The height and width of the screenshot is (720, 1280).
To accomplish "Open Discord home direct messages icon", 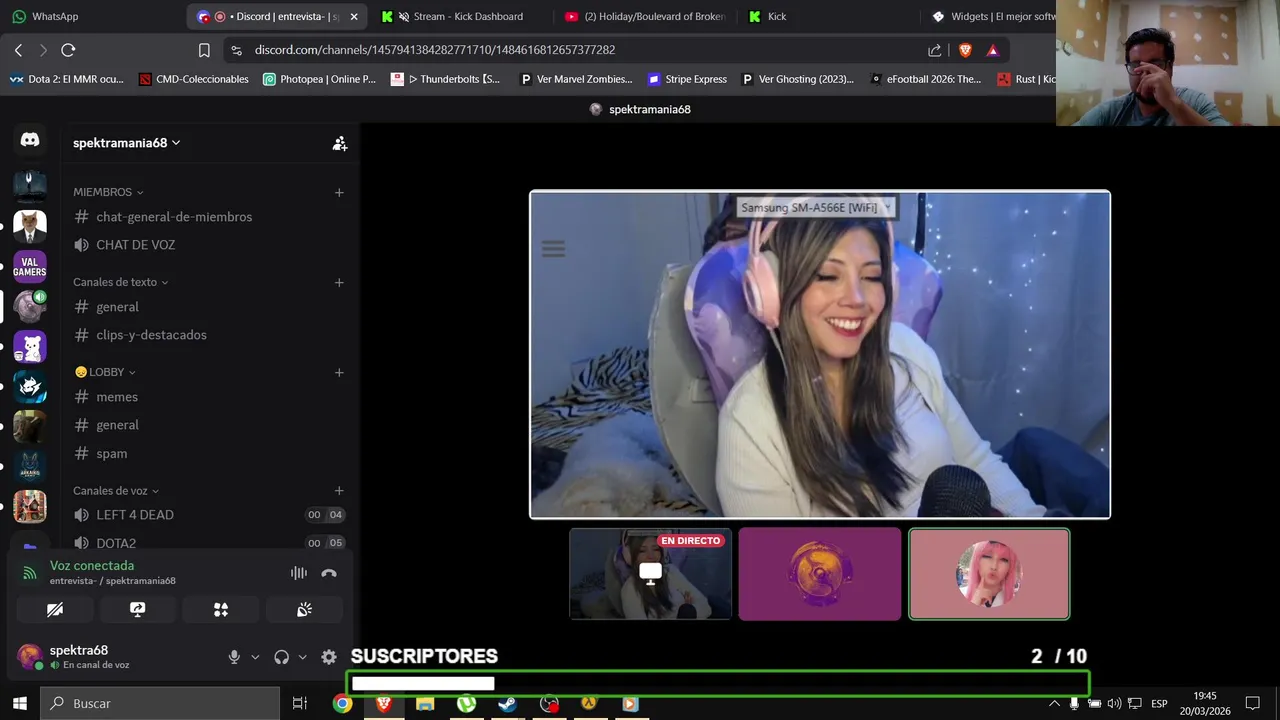I will pyautogui.click(x=30, y=140).
